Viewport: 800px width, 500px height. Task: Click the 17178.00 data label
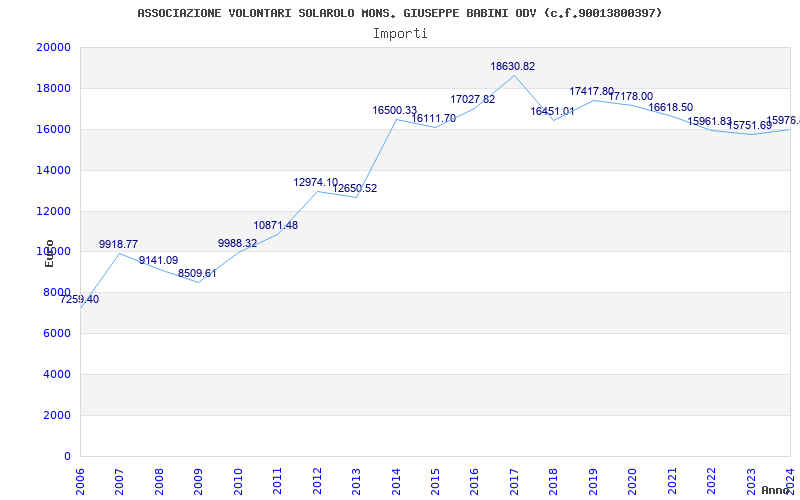tap(631, 96)
